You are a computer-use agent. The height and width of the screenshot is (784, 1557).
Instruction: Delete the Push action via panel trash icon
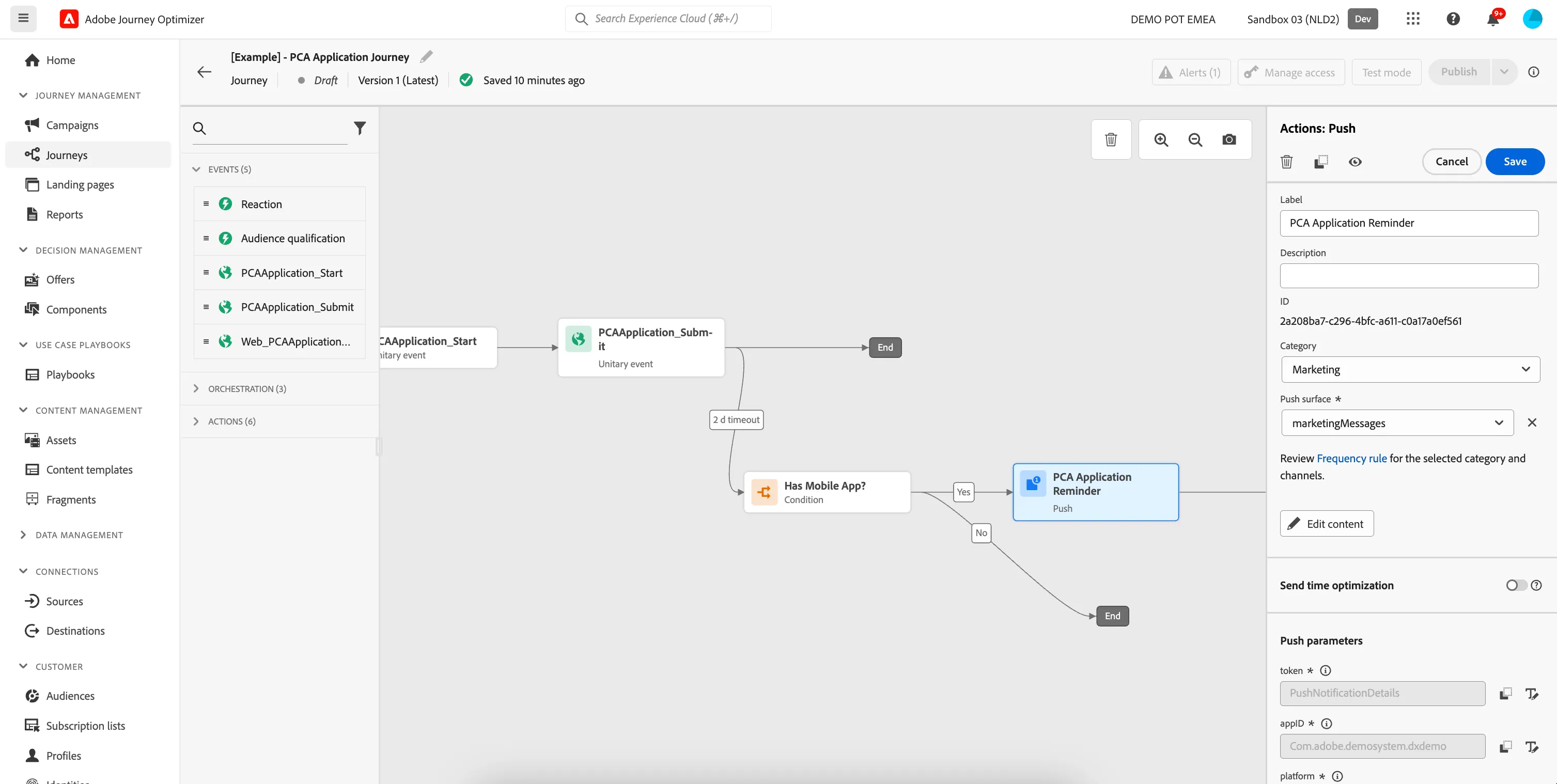(1287, 162)
